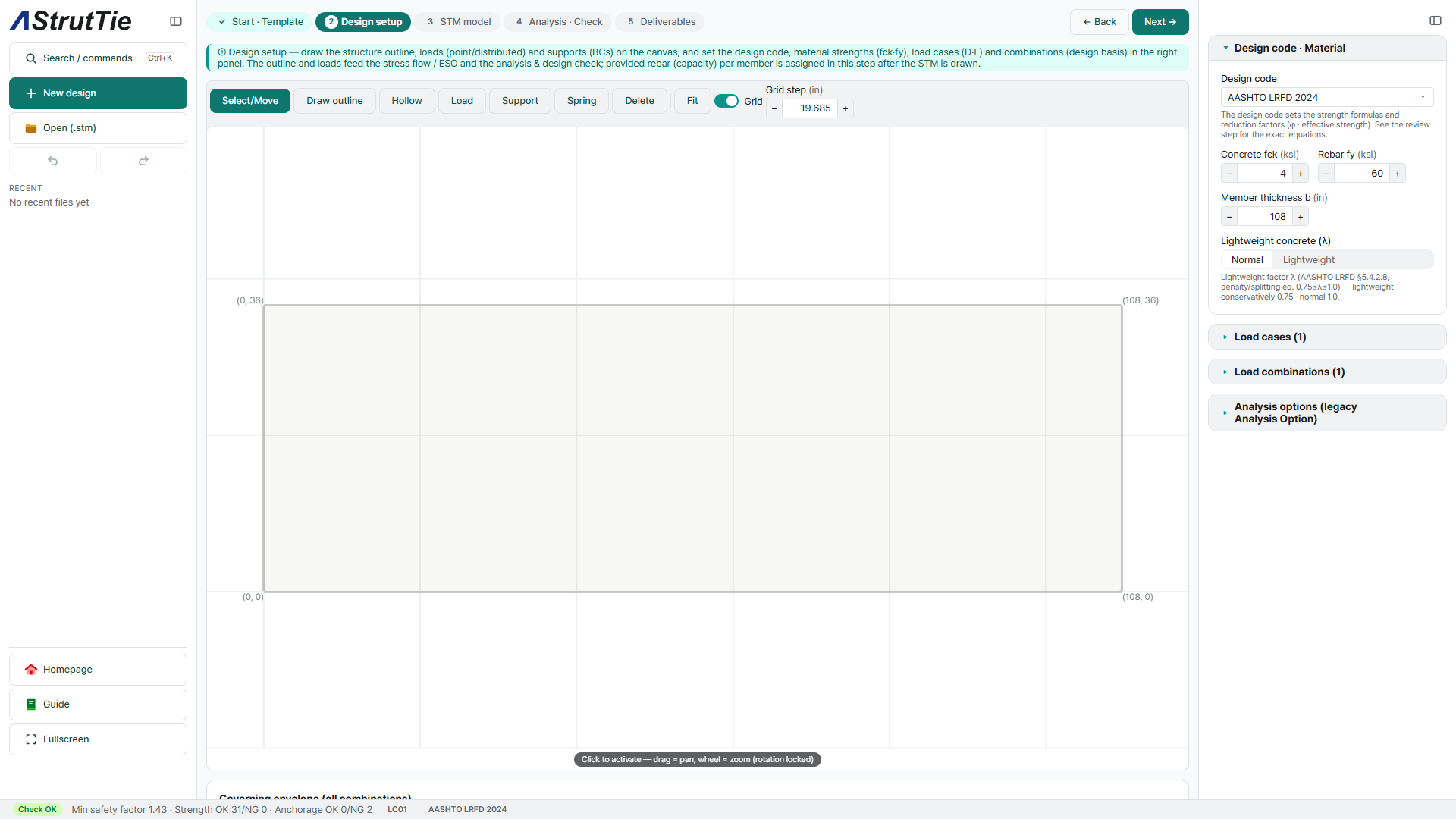Image resolution: width=1456 pixels, height=819 pixels.
Task: Increase Rebar fy value
Action: pyautogui.click(x=1398, y=174)
